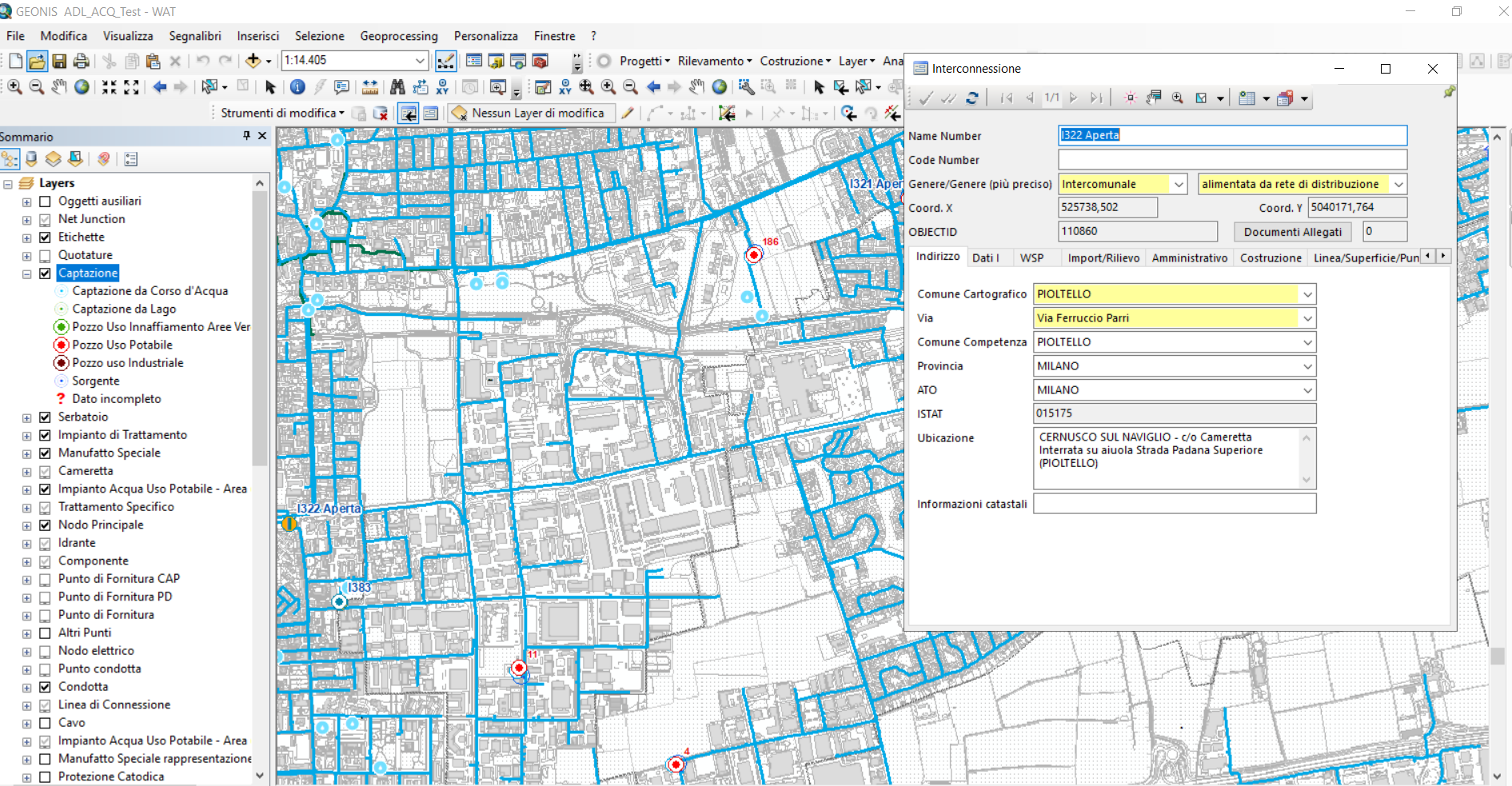
Task: Select the Pan hand tool
Action: [x=59, y=87]
